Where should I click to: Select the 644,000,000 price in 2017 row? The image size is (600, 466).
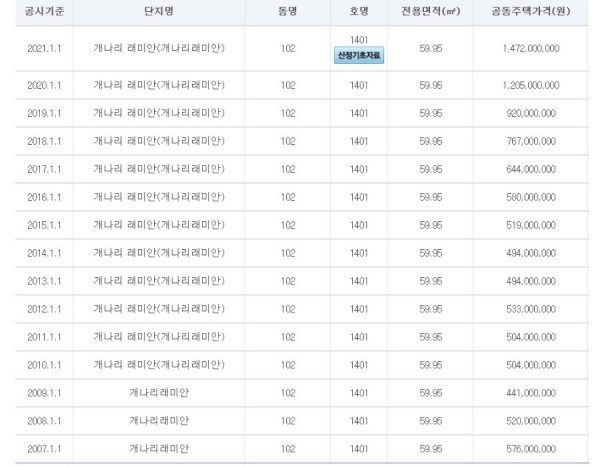[x=531, y=169]
